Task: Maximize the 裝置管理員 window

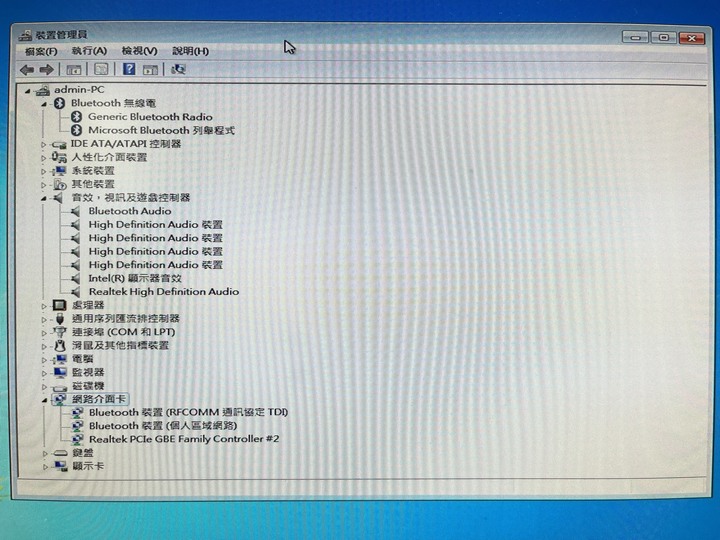Action: pos(663,37)
